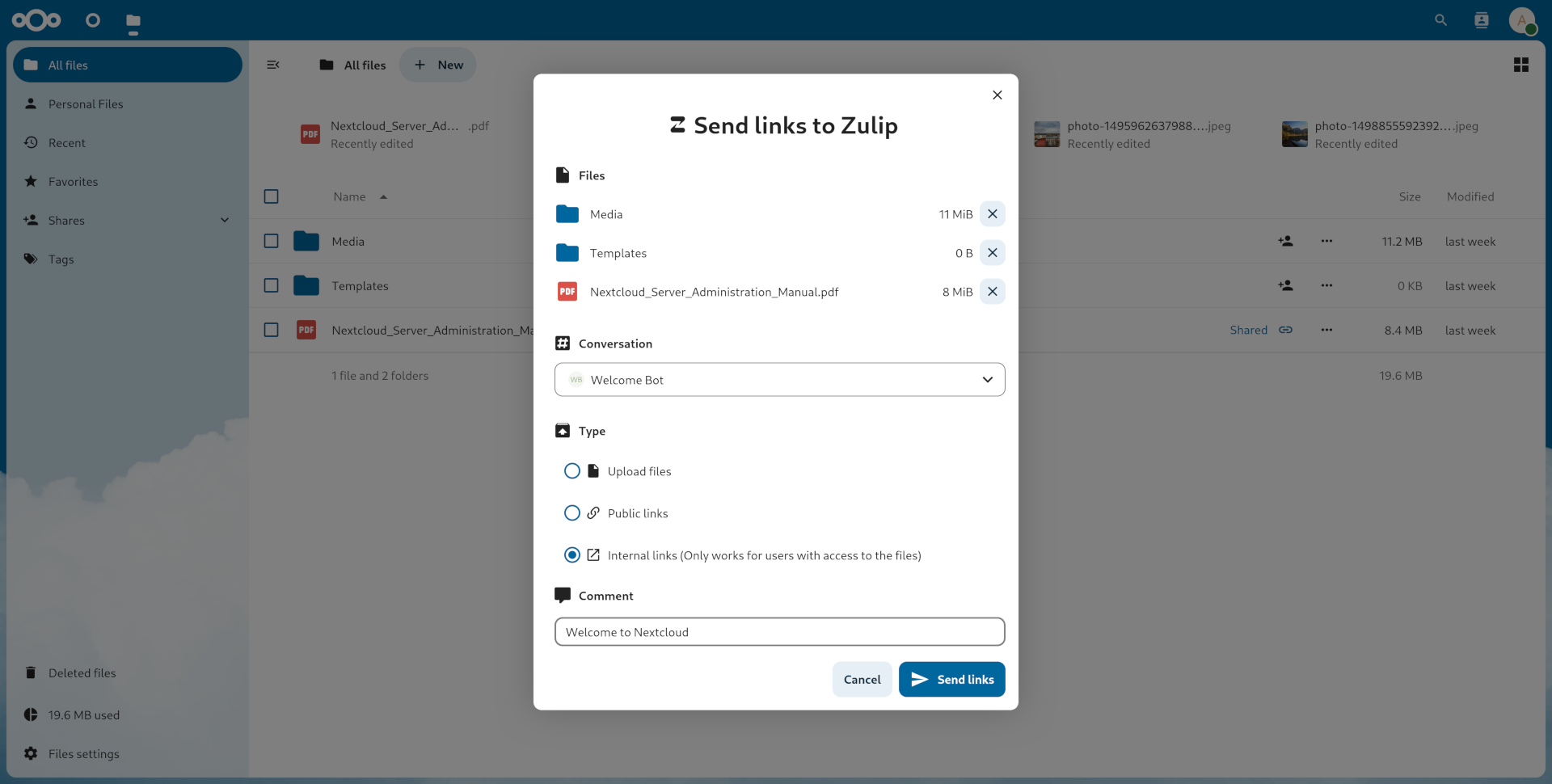Click the New button

pyautogui.click(x=438, y=65)
